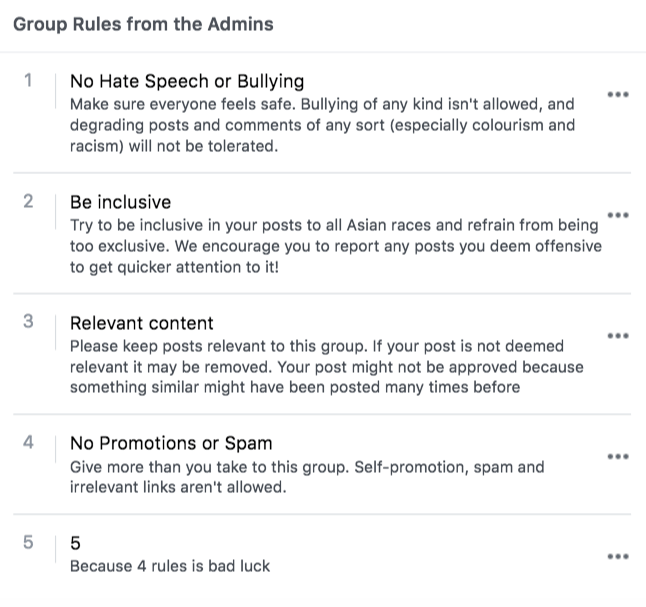Click the No Hate Speech or Bullying title

[187, 81]
